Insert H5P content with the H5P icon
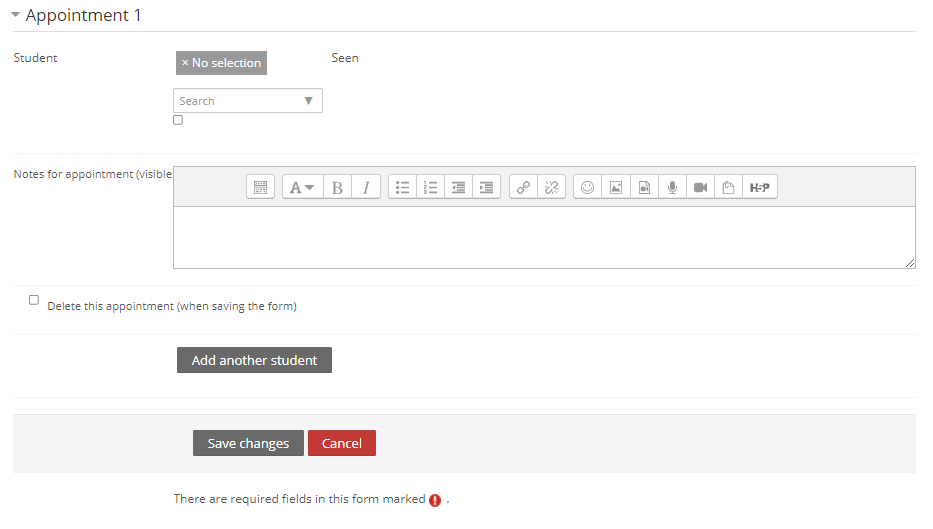The width and height of the screenshot is (933, 529). point(760,187)
